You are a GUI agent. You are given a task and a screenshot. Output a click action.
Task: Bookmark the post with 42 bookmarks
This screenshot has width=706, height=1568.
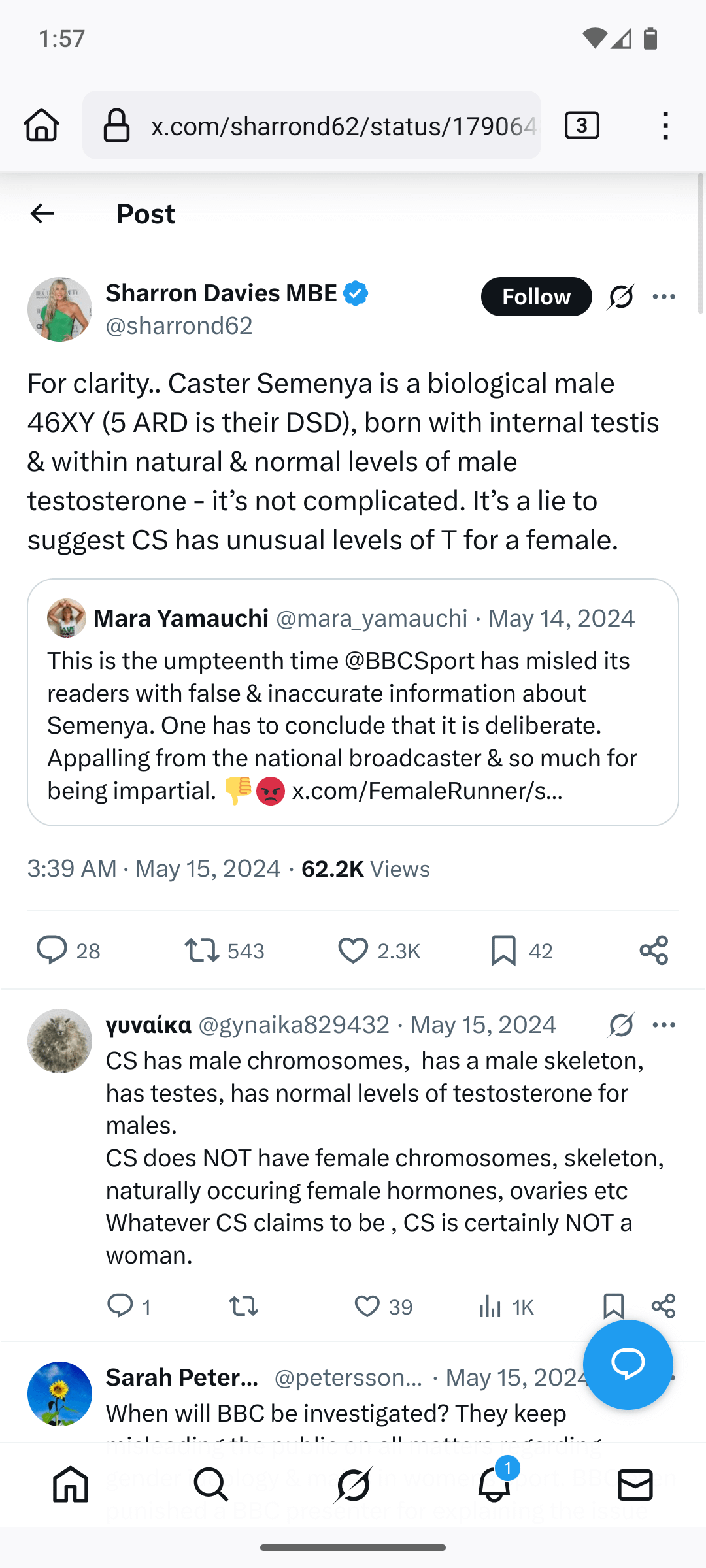[503, 950]
